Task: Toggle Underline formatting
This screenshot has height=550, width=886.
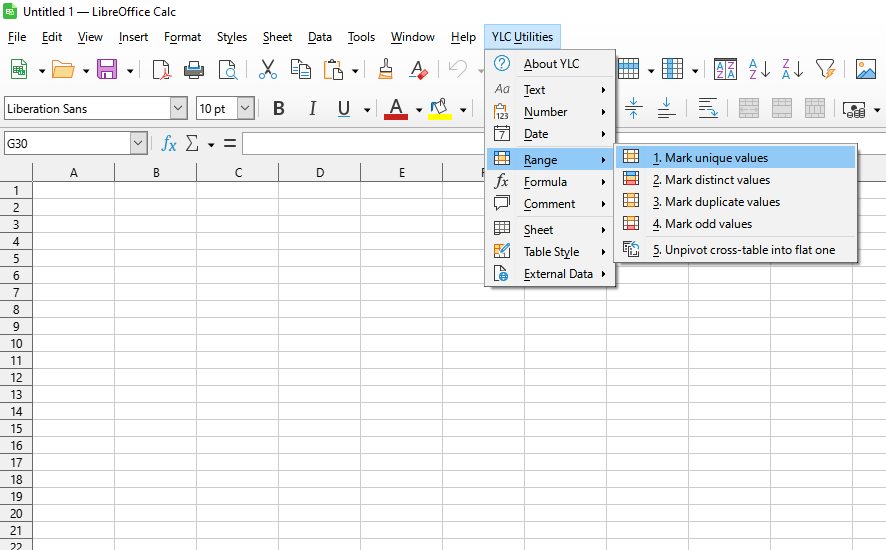Action: [344, 109]
